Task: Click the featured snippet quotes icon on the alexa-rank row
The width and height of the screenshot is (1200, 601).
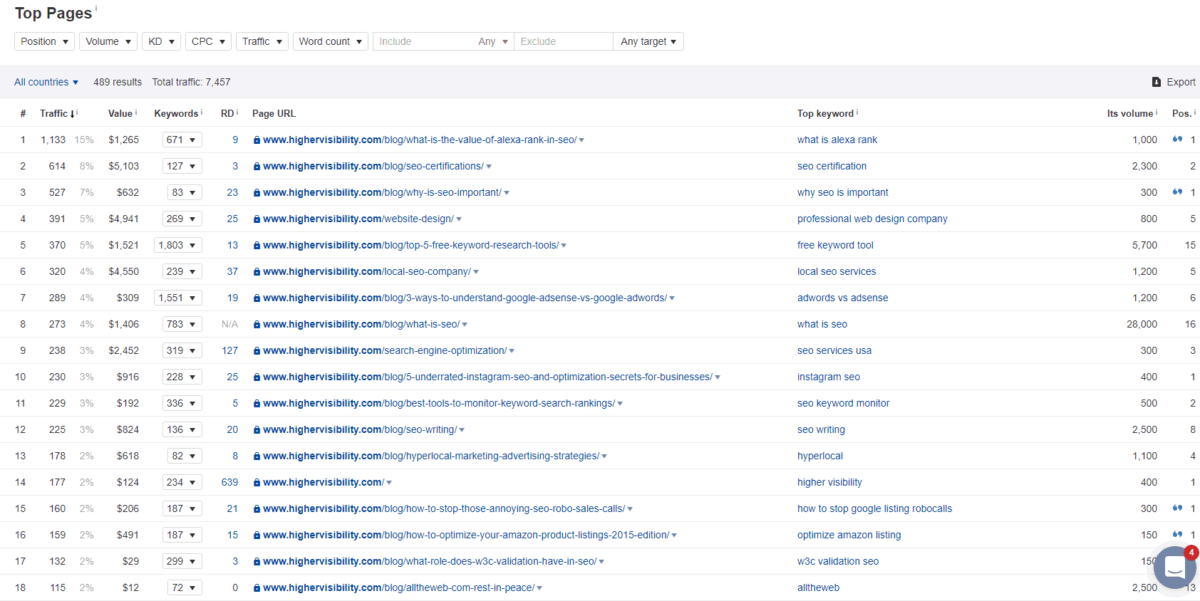Action: coord(1177,139)
